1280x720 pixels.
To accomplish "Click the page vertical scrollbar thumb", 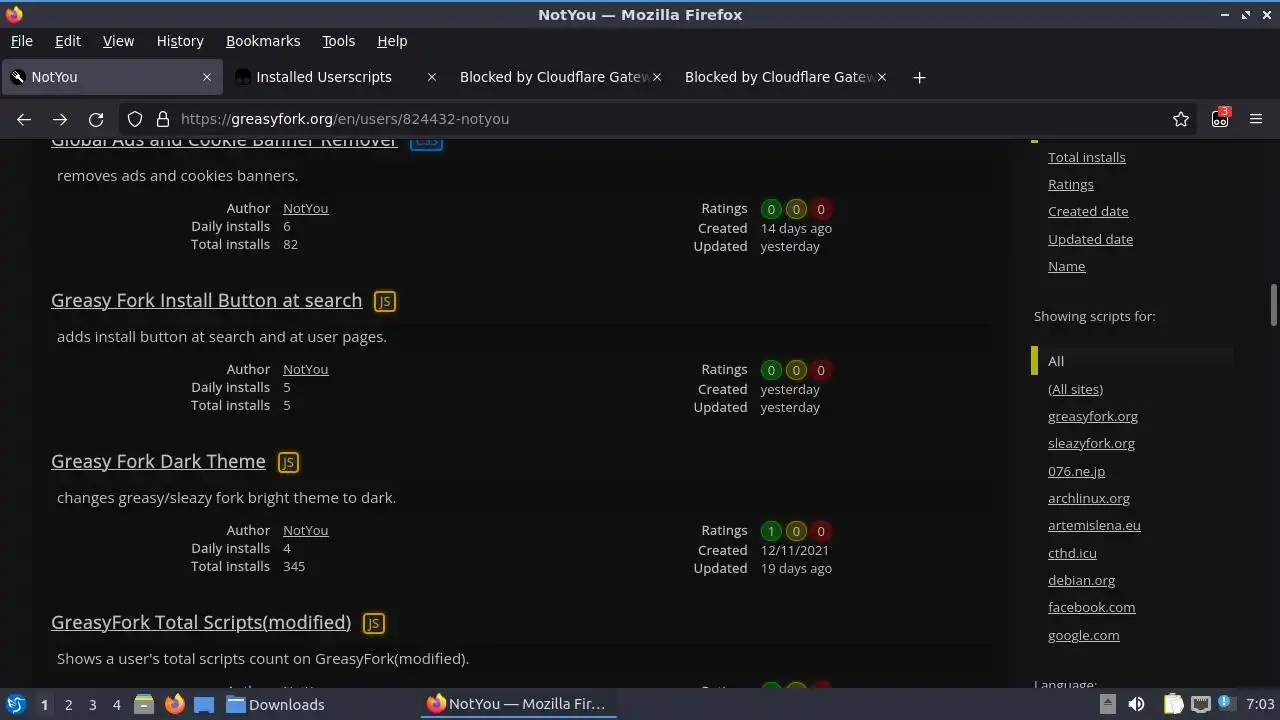I will tap(1274, 305).
